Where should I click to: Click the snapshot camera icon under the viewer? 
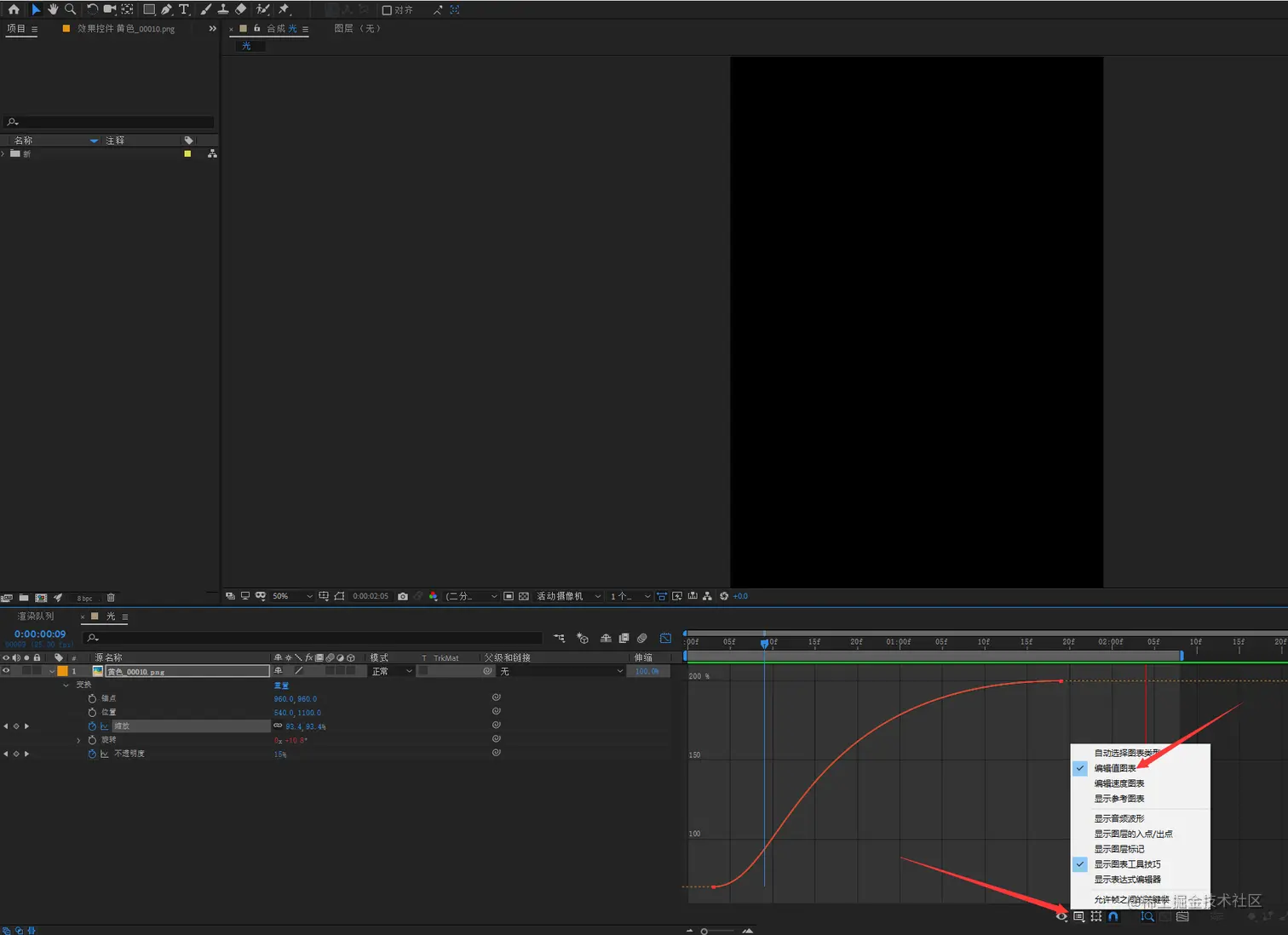point(403,596)
